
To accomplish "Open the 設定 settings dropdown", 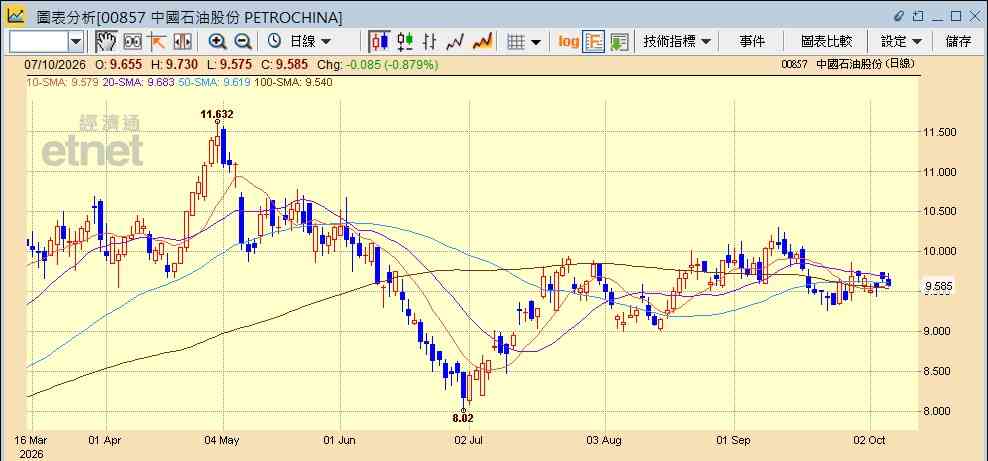I will tap(901, 42).
